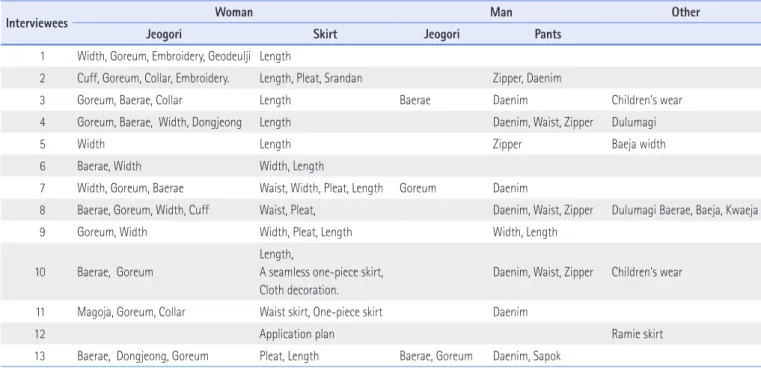Click cell 'Length, Pleat, Srandan'
This screenshot has width=761, height=368.
click(311, 78)
